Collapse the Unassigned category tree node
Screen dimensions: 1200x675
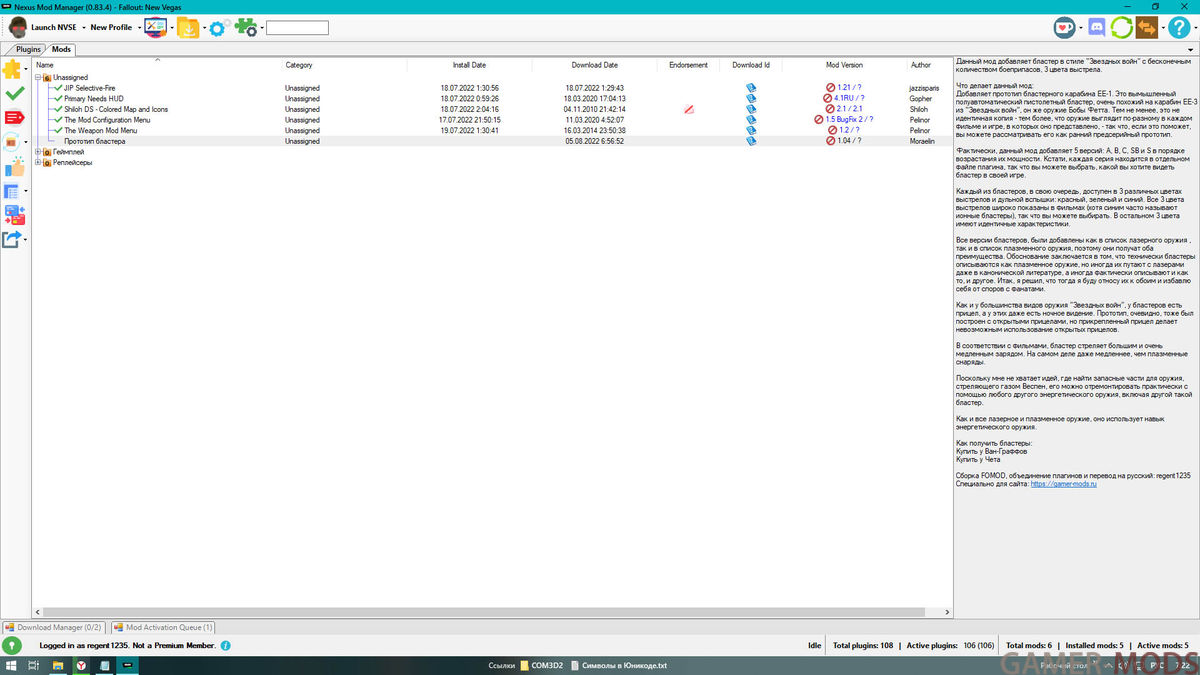(x=38, y=77)
